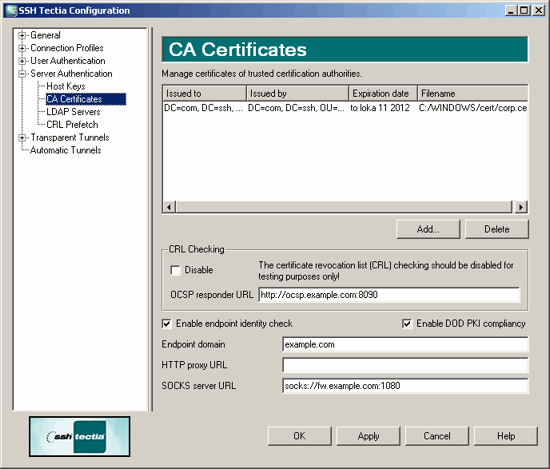Viewport: 550px width, 469px height.
Task: Select Server Authentication in the tree
Action: pos(71,73)
